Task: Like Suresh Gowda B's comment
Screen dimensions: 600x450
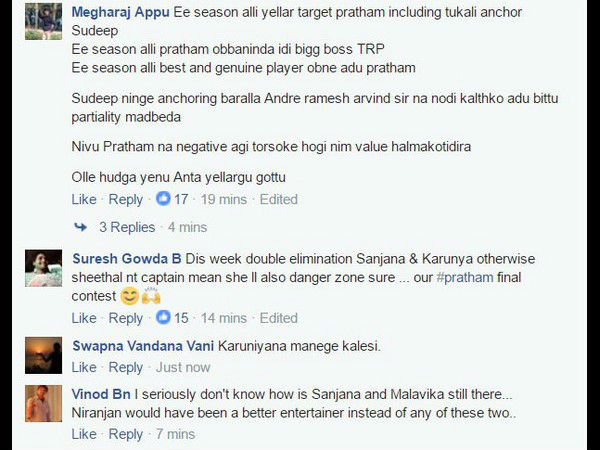Action: pyautogui.click(x=84, y=318)
